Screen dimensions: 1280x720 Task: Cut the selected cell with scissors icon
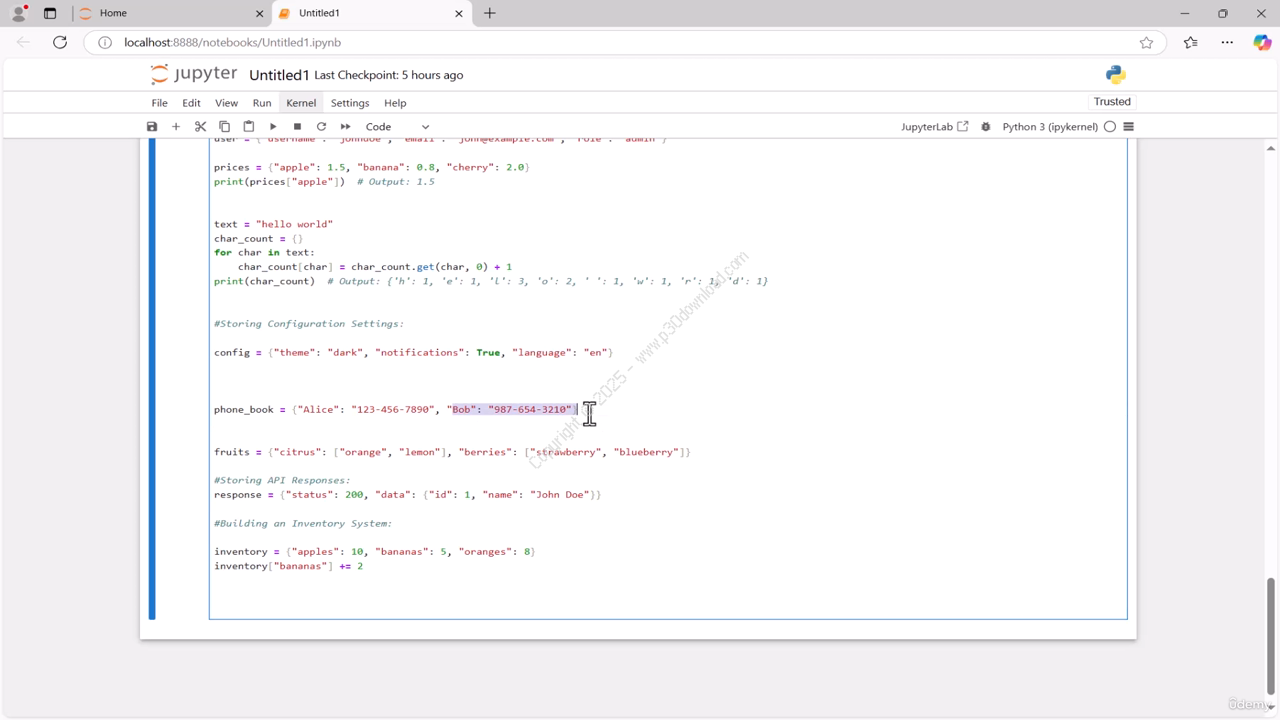coord(200,127)
